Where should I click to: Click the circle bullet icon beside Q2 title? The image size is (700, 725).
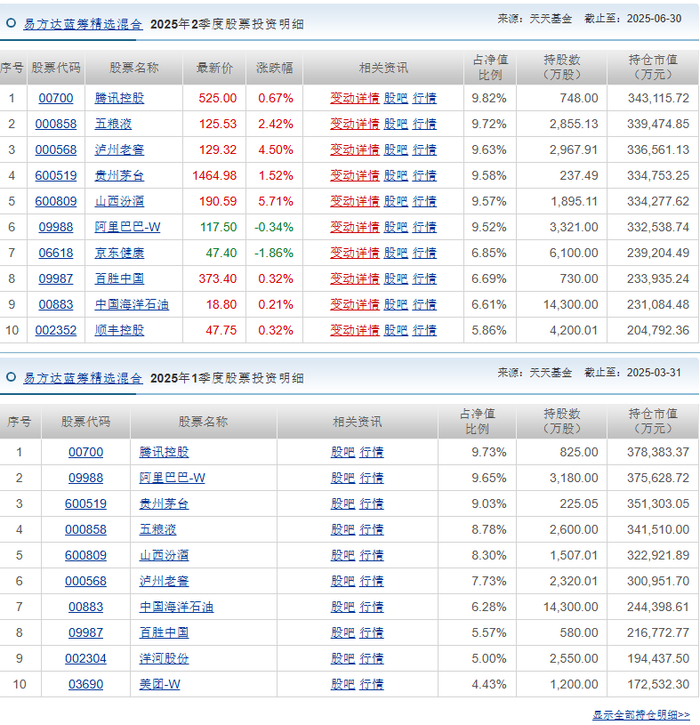11,23
